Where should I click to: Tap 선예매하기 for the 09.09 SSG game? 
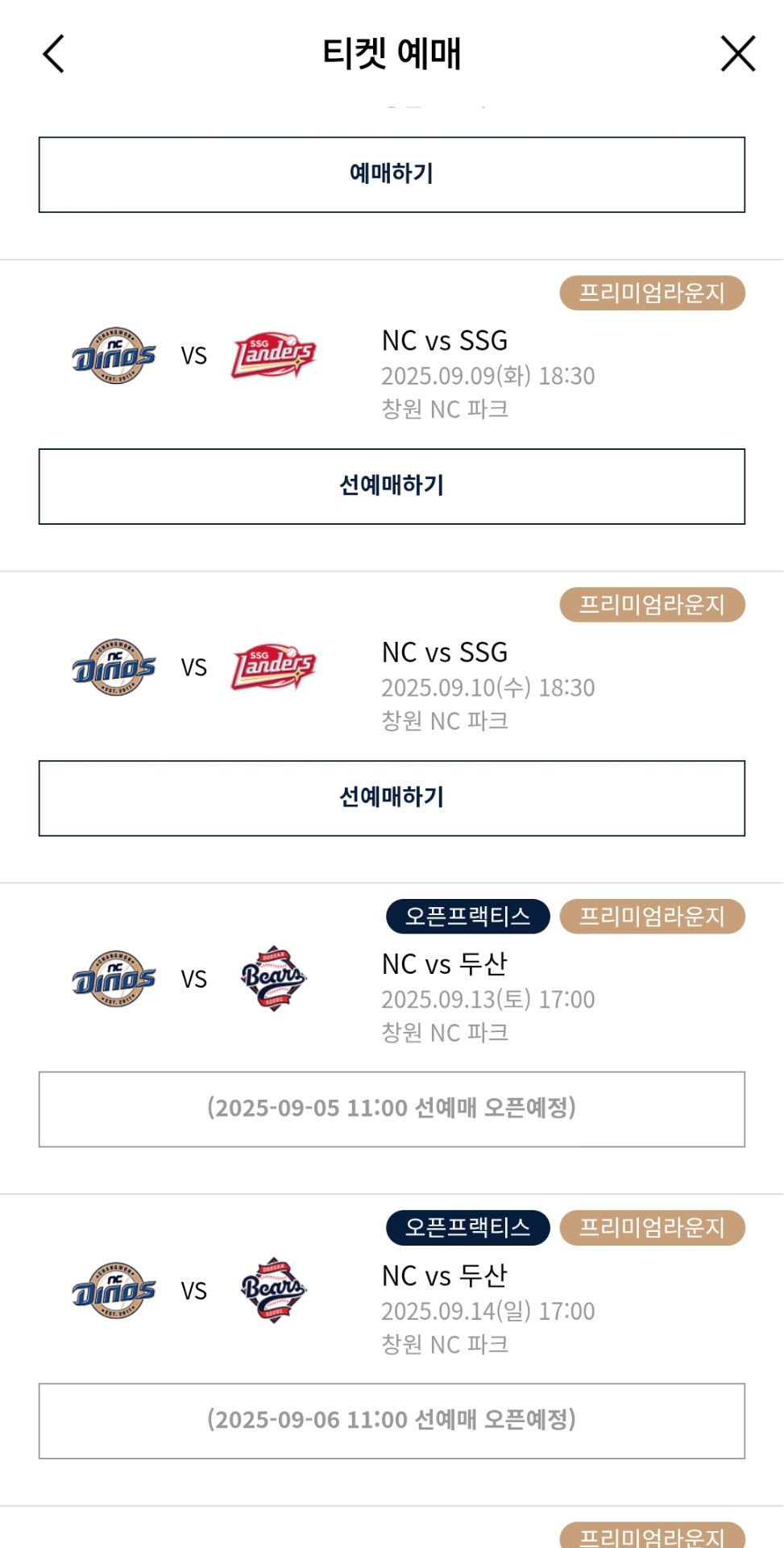(x=392, y=486)
